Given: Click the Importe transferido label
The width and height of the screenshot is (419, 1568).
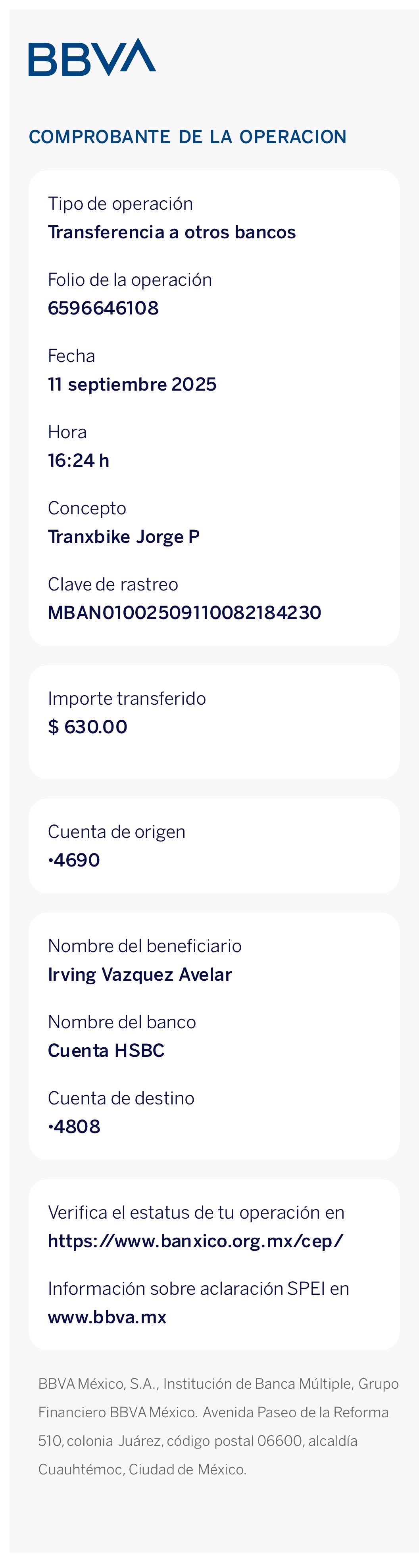Looking at the screenshot, I should point(127,698).
